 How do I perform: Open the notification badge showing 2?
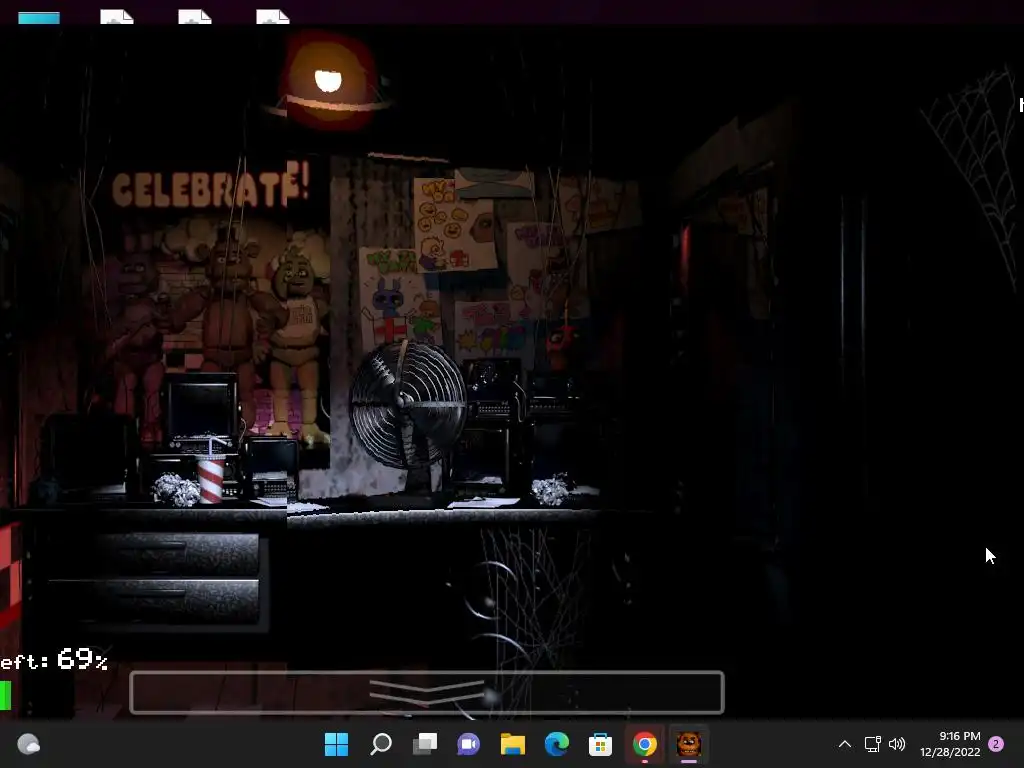pos(996,744)
